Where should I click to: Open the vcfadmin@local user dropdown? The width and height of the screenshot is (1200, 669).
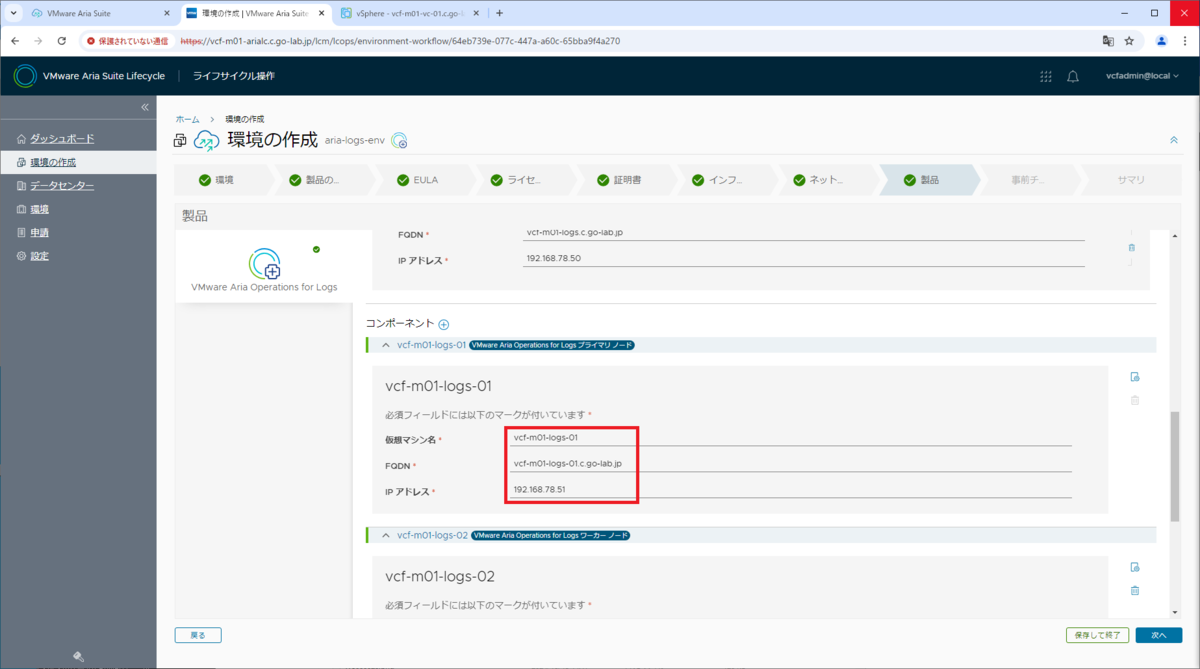pyautogui.click(x=1142, y=76)
